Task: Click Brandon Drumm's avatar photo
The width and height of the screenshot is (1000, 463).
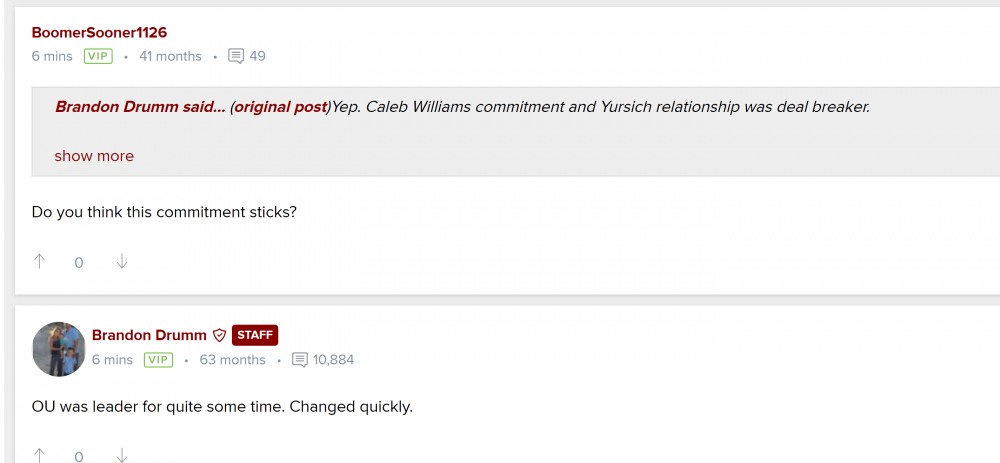Action: coord(59,349)
